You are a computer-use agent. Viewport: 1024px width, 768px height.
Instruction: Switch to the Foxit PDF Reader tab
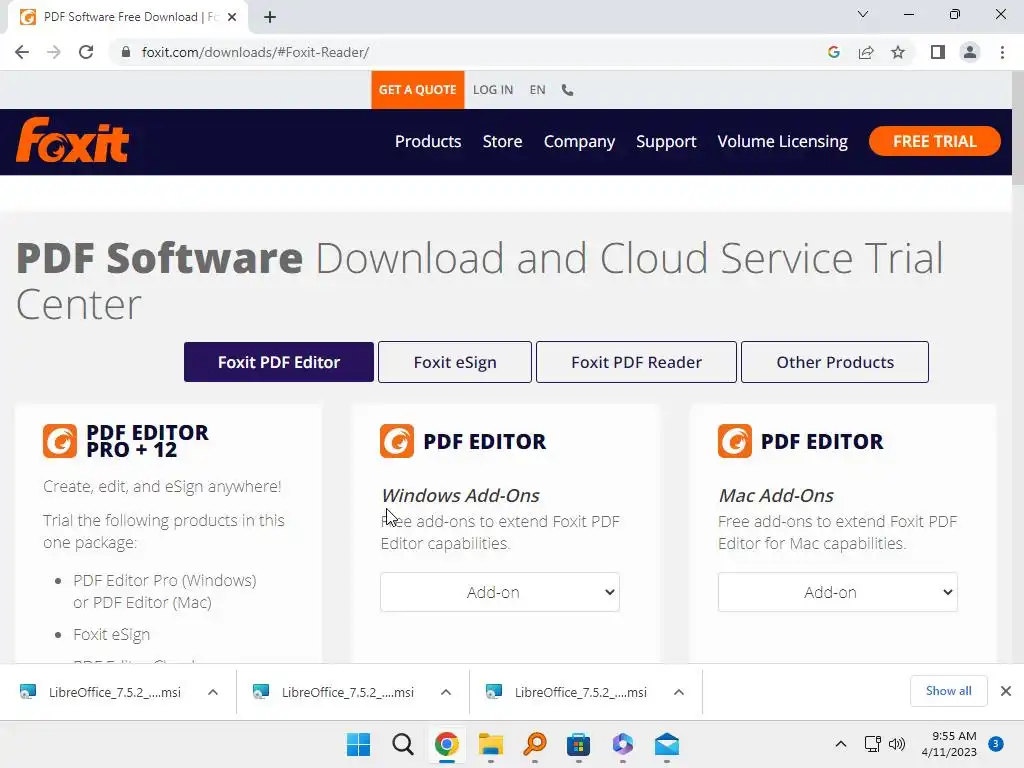(636, 362)
